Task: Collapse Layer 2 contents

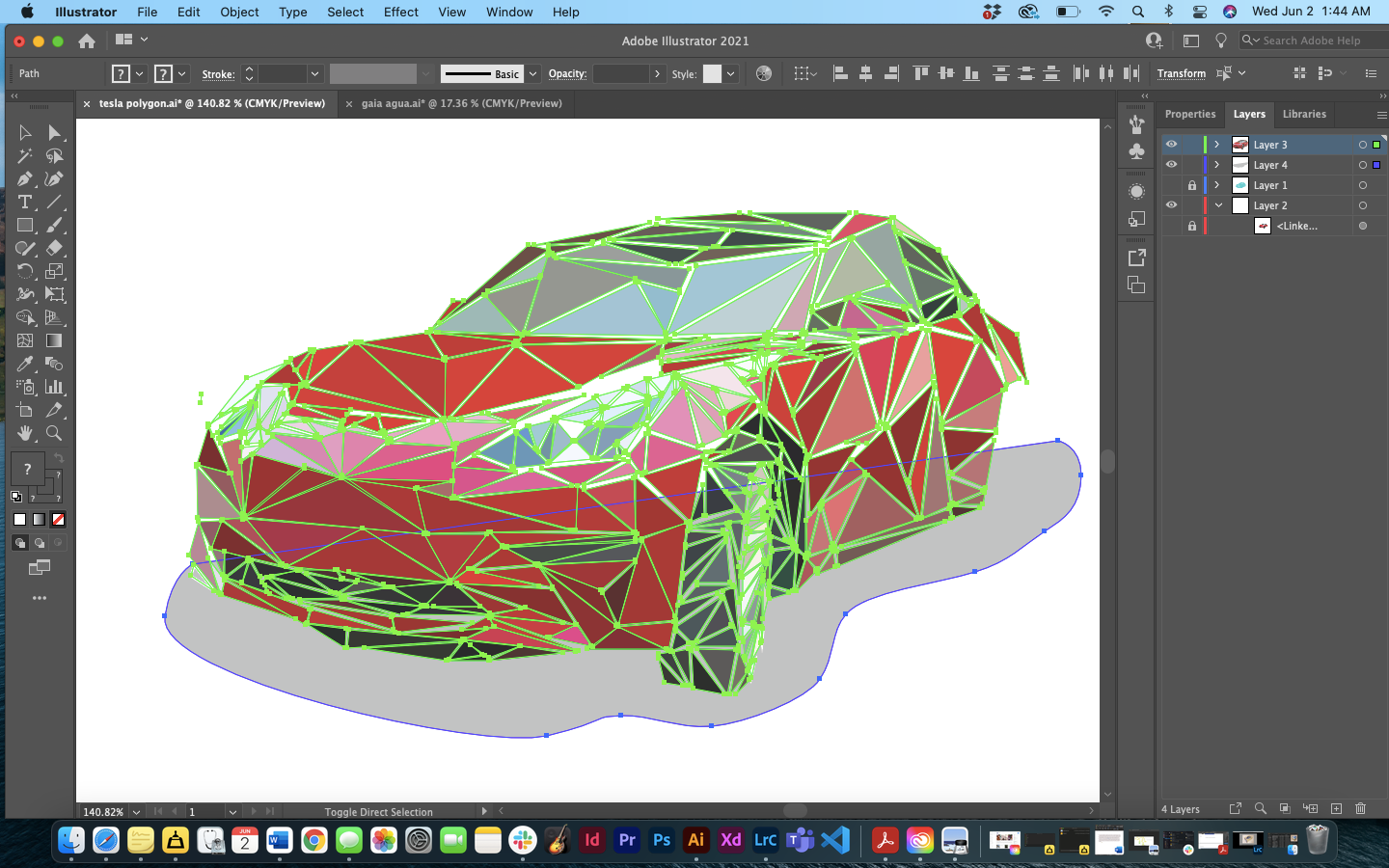Action: tap(1218, 205)
